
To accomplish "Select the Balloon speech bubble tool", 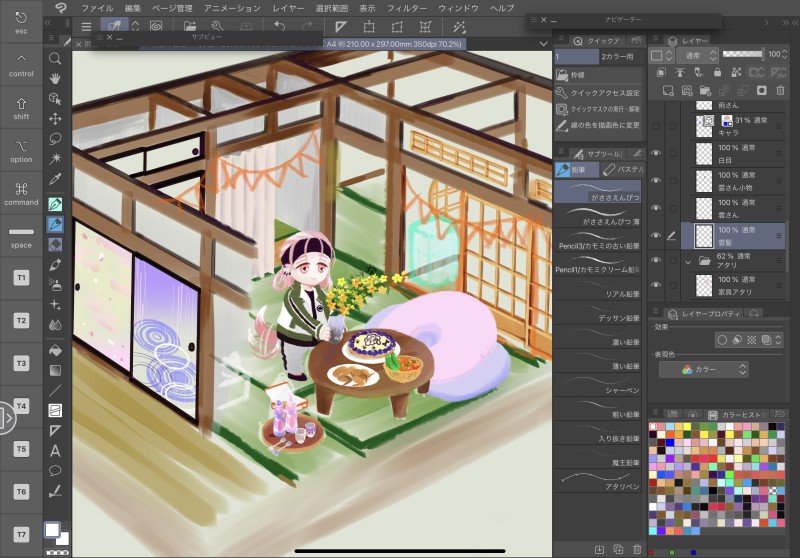I will point(55,471).
